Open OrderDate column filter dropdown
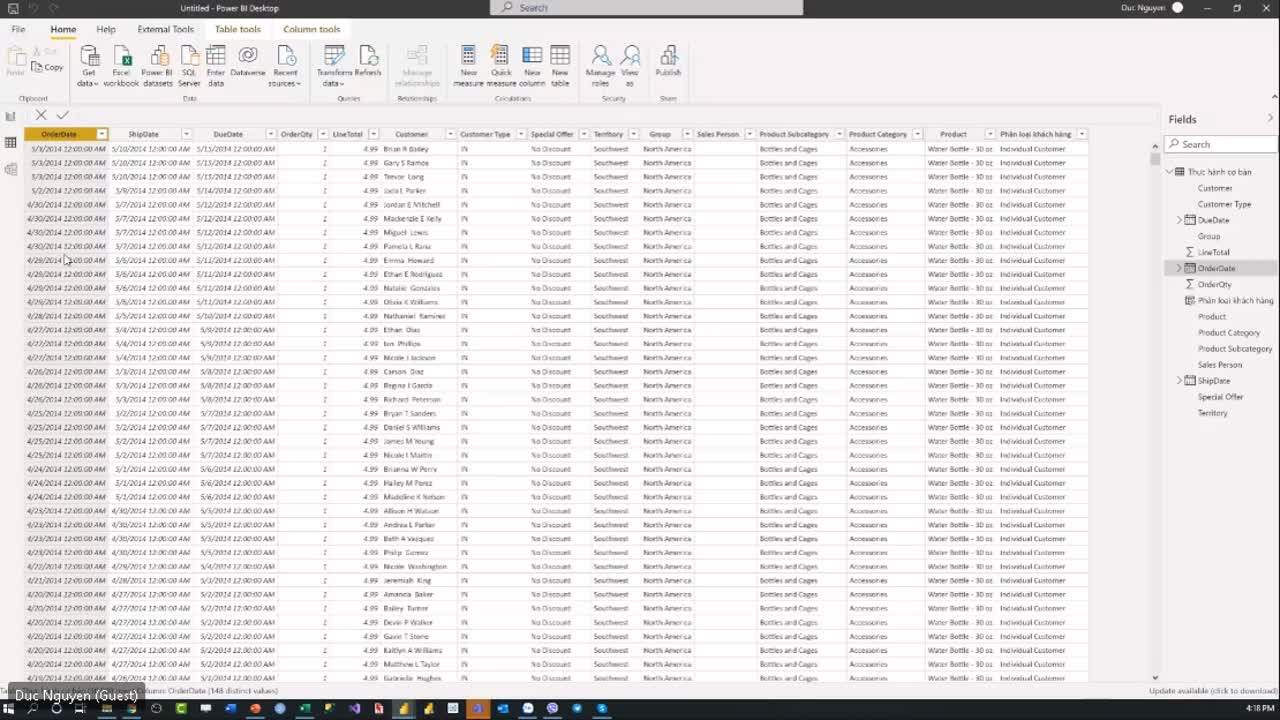The width and height of the screenshot is (1280, 720). [x=101, y=134]
